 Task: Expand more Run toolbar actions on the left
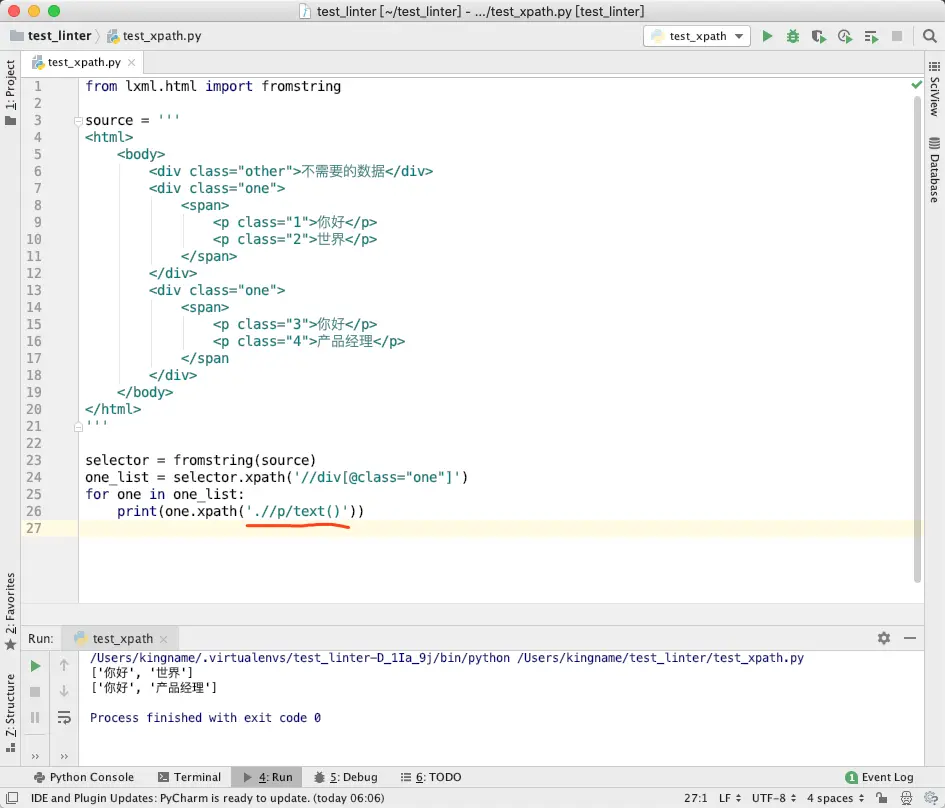(35, 756)
